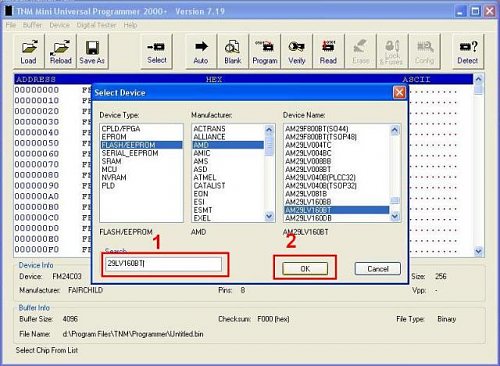Click hex buffer scroll down arrow

pyautogui.click(x=478, y=251)
